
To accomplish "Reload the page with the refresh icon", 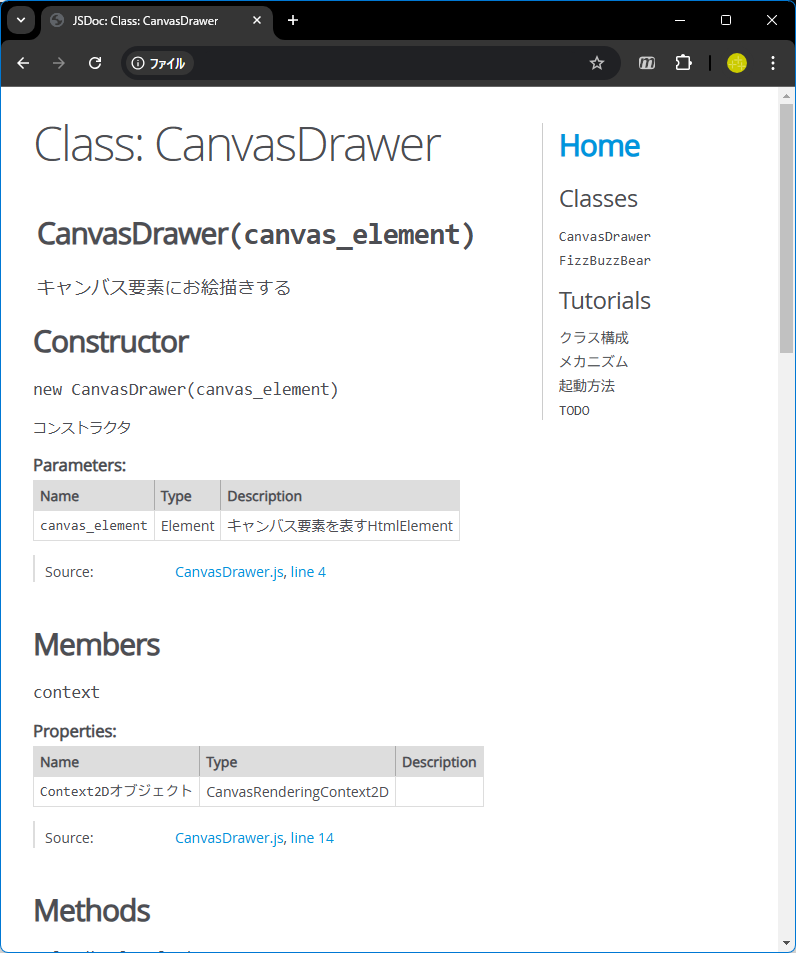I will coord(95,63).
